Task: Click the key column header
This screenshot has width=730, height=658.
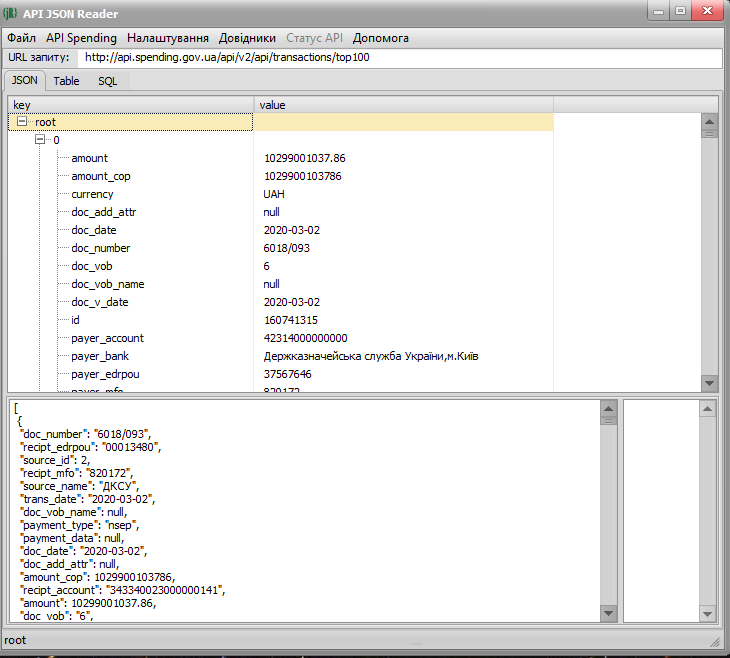Action: coord(131,105)
